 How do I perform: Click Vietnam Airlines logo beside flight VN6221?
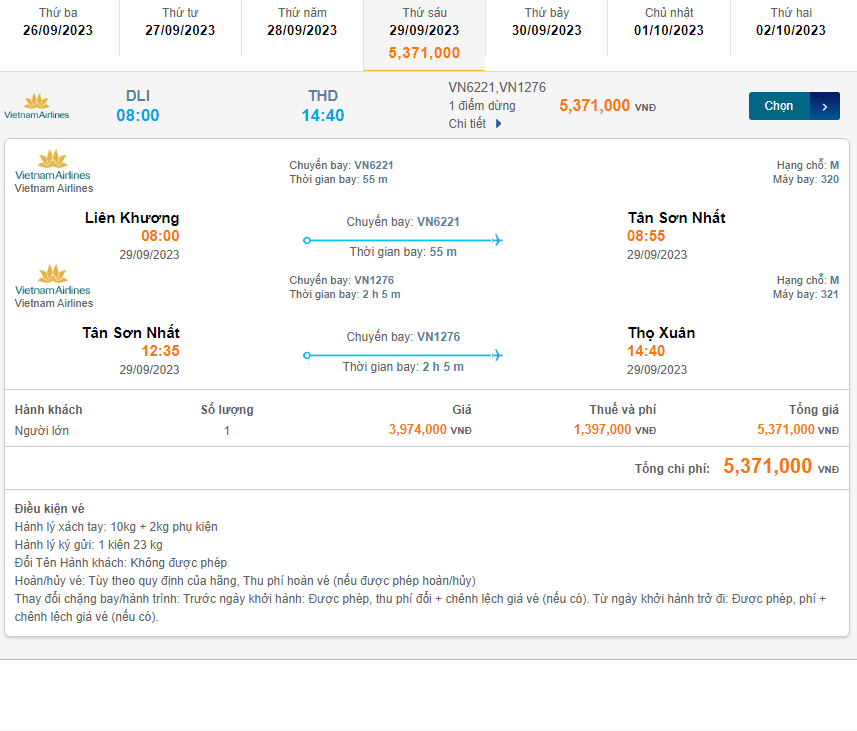pos(53,165)
